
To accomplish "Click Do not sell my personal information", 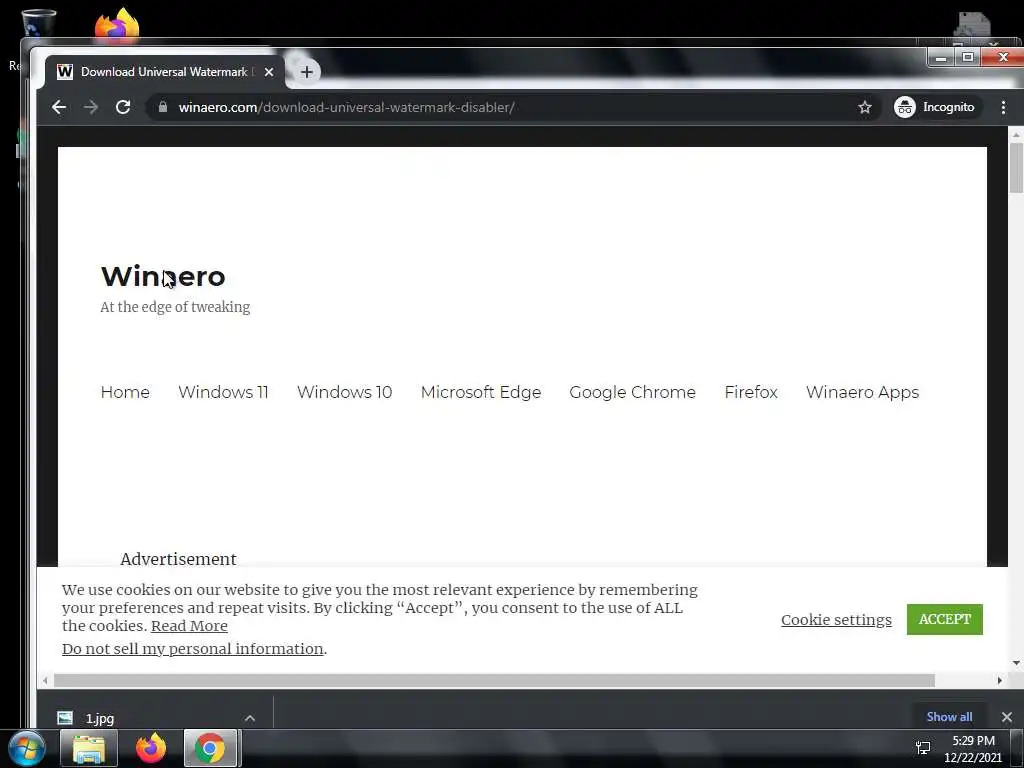I will point(193,648).
